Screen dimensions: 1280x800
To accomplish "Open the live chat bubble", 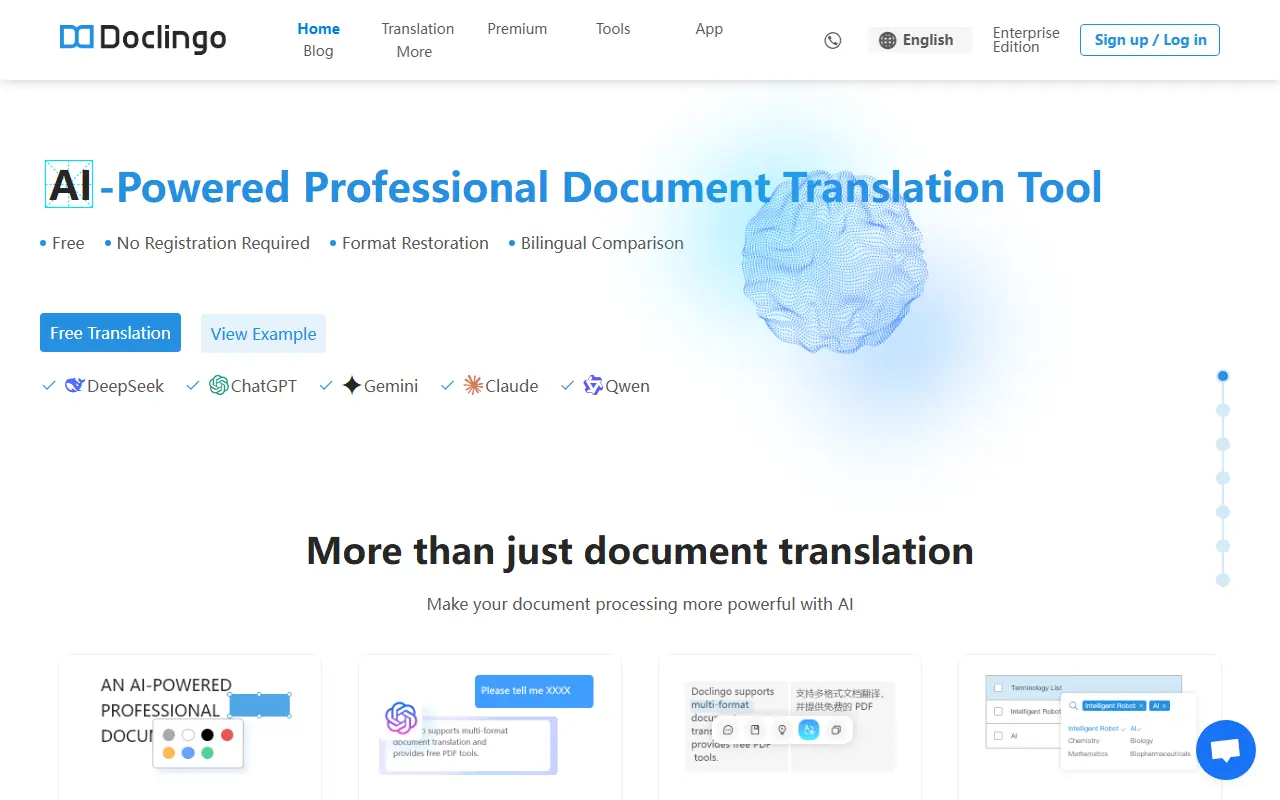I will [1225, 750].
